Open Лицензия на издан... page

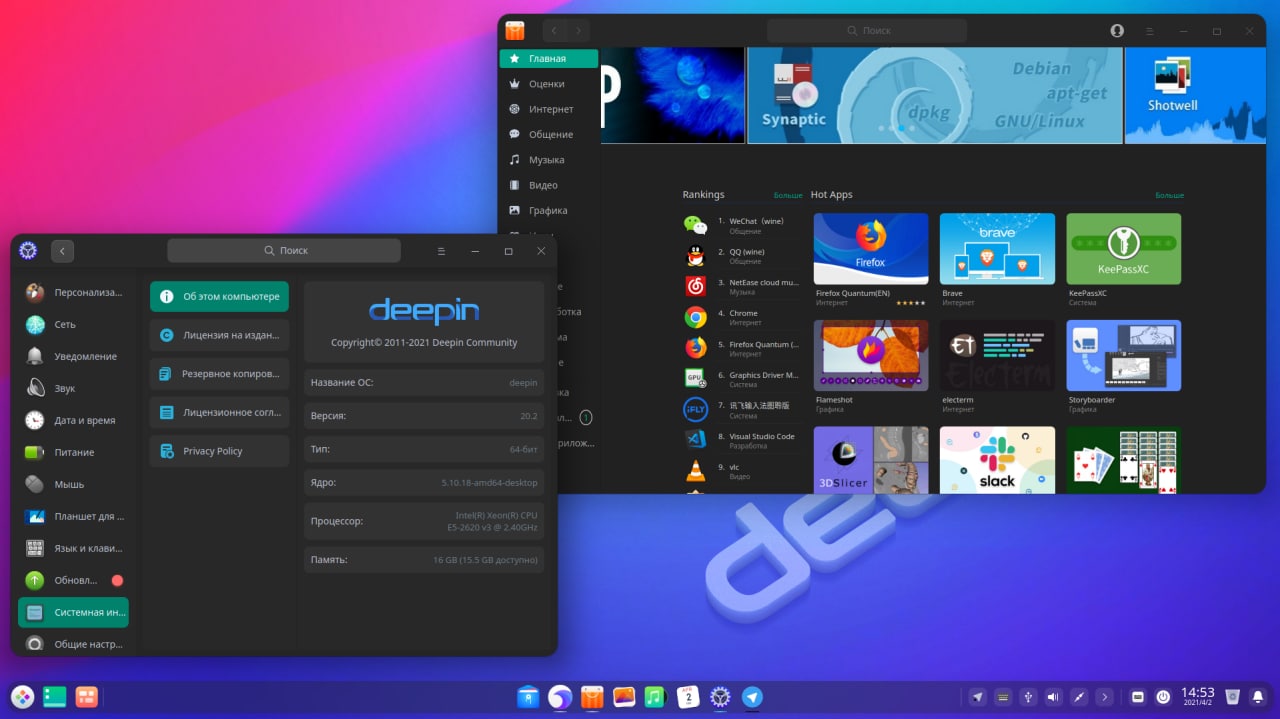220,335
